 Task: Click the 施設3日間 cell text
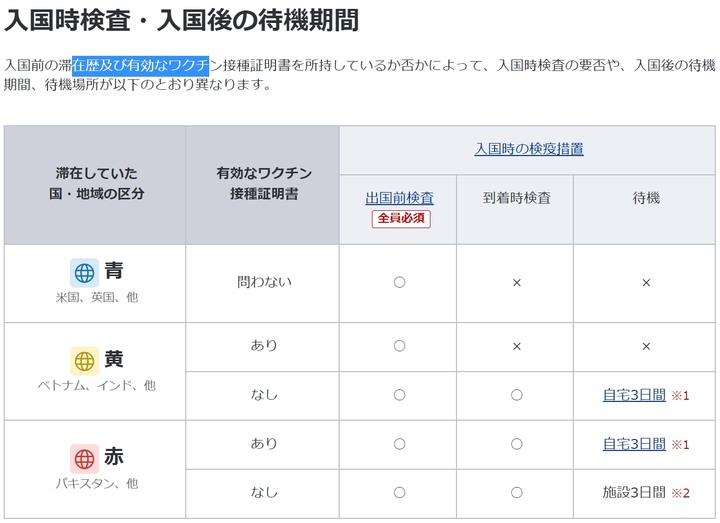pos(634,493)
